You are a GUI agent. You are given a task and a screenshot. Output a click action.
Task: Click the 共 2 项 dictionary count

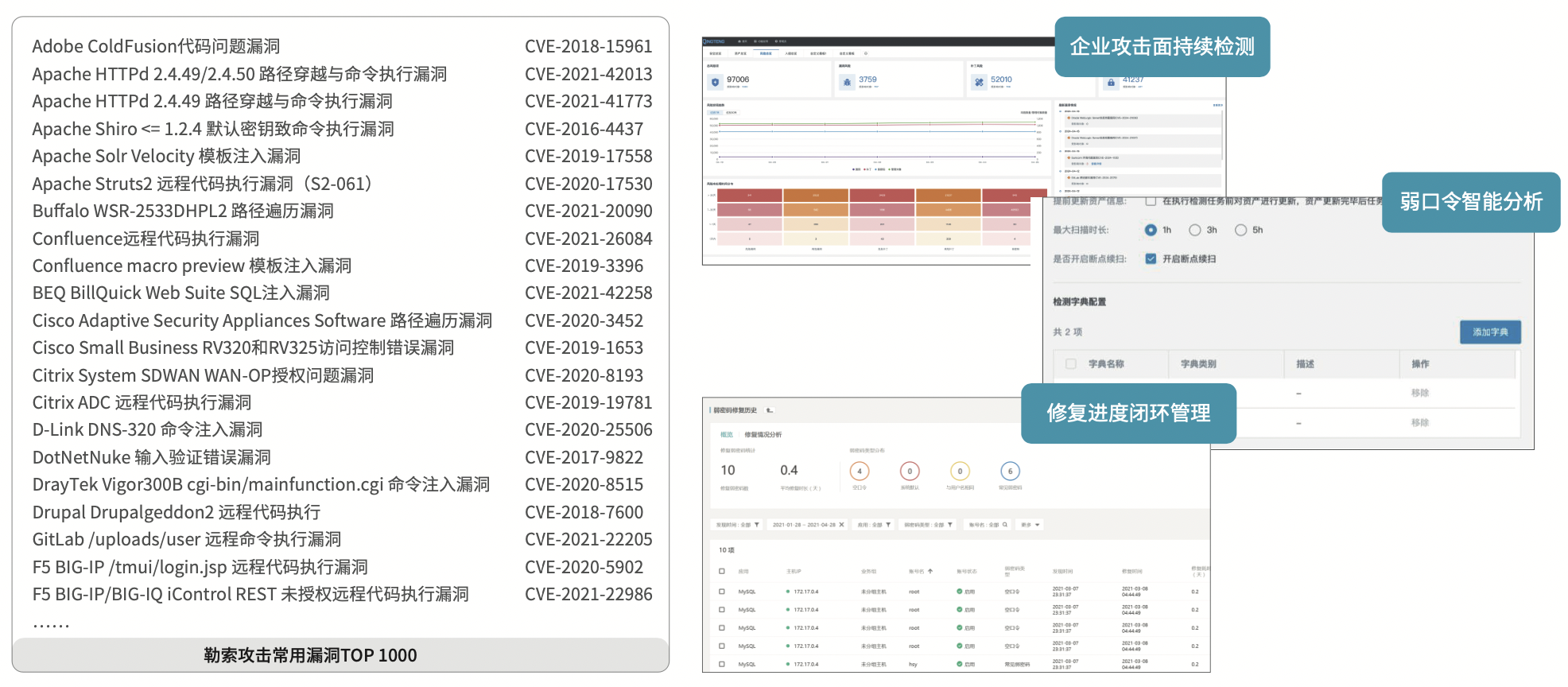1067,332
